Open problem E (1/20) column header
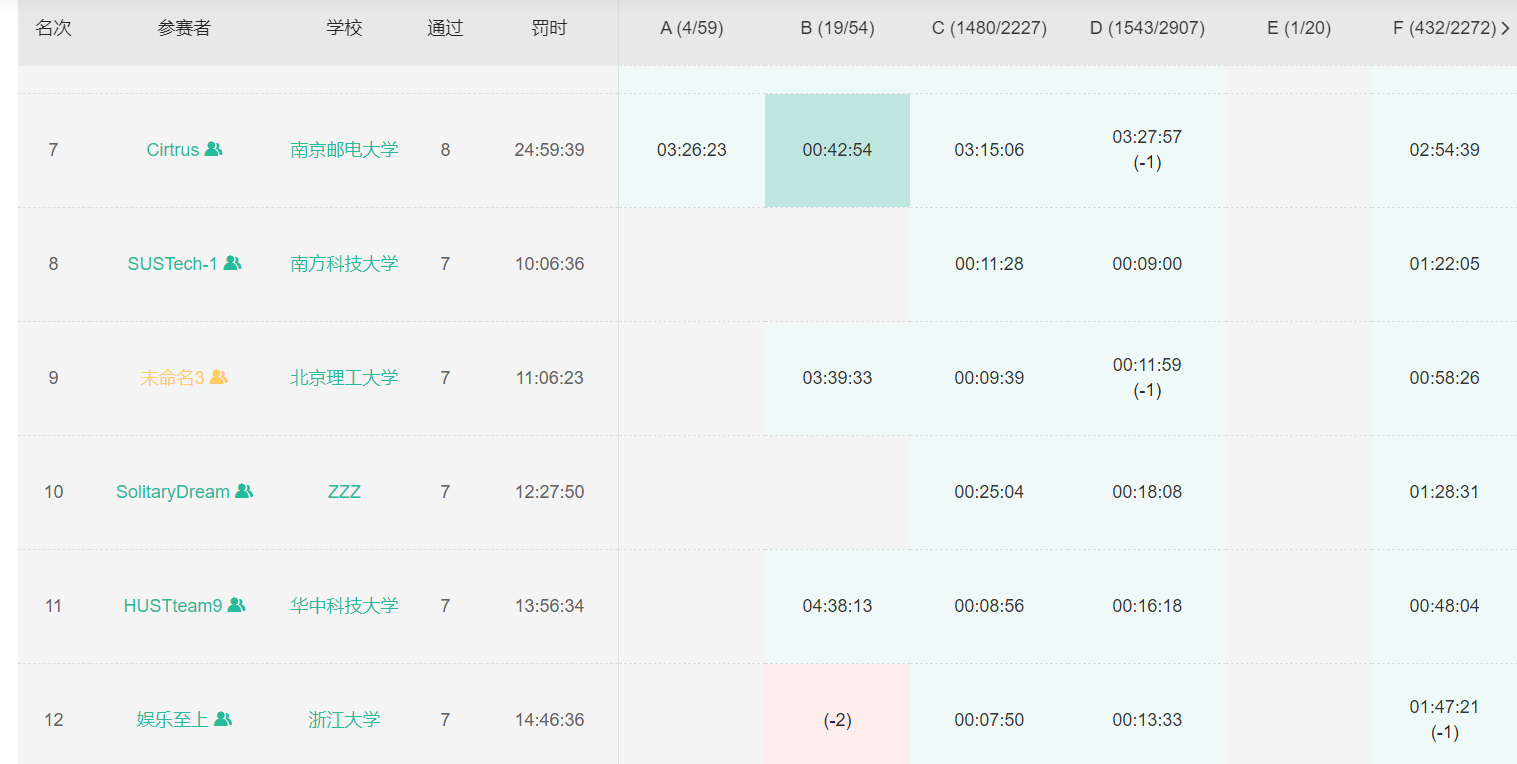 click(1299, 28)
